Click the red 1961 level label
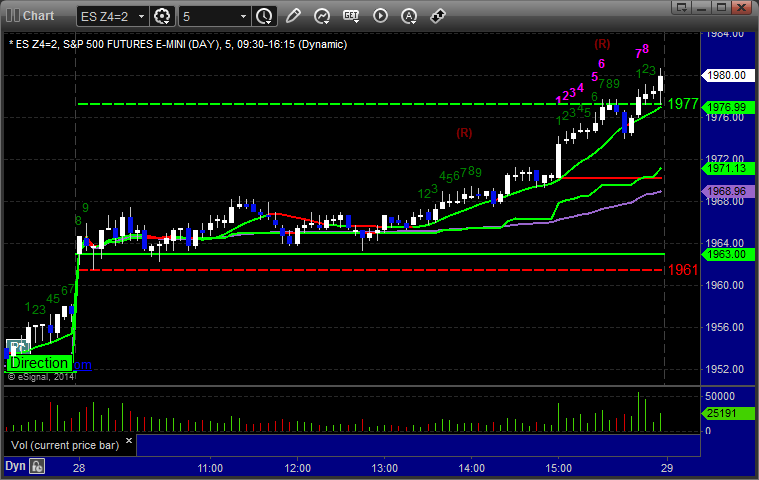The width and height of the screenshot is (759, 480). point(683,270)
